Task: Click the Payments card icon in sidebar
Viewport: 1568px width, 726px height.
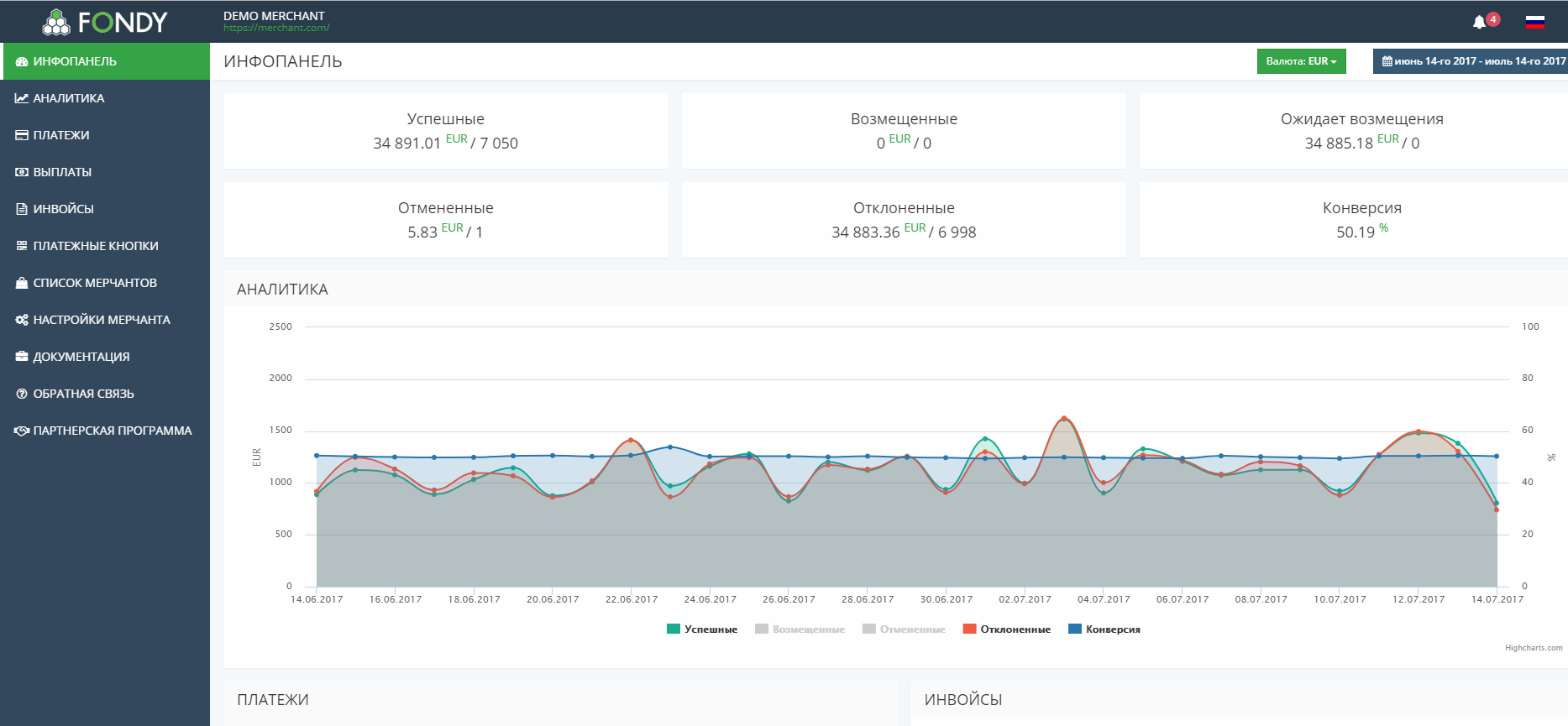Action: pyautogui.click(x=22, y=135)
